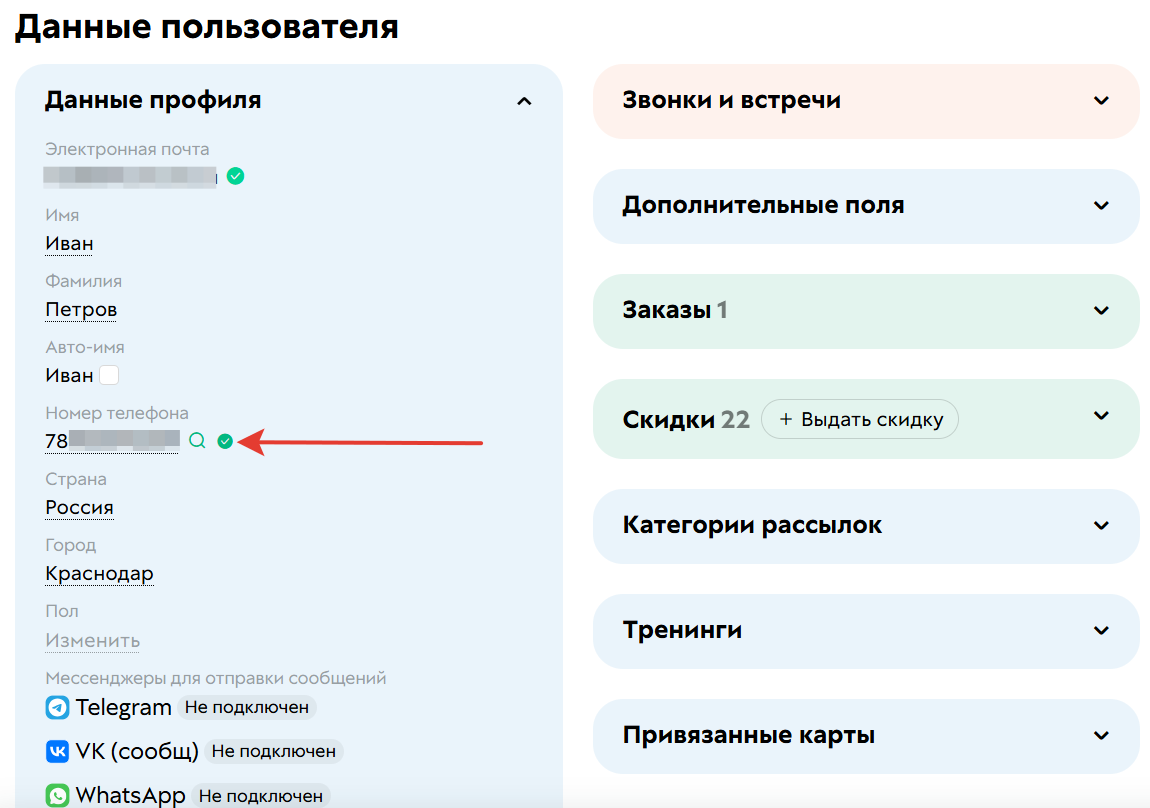Image resolution: width=1150 pixels, height=808 pixels.
Task: Expand the Тренинги section
Action: (1101, 631)
